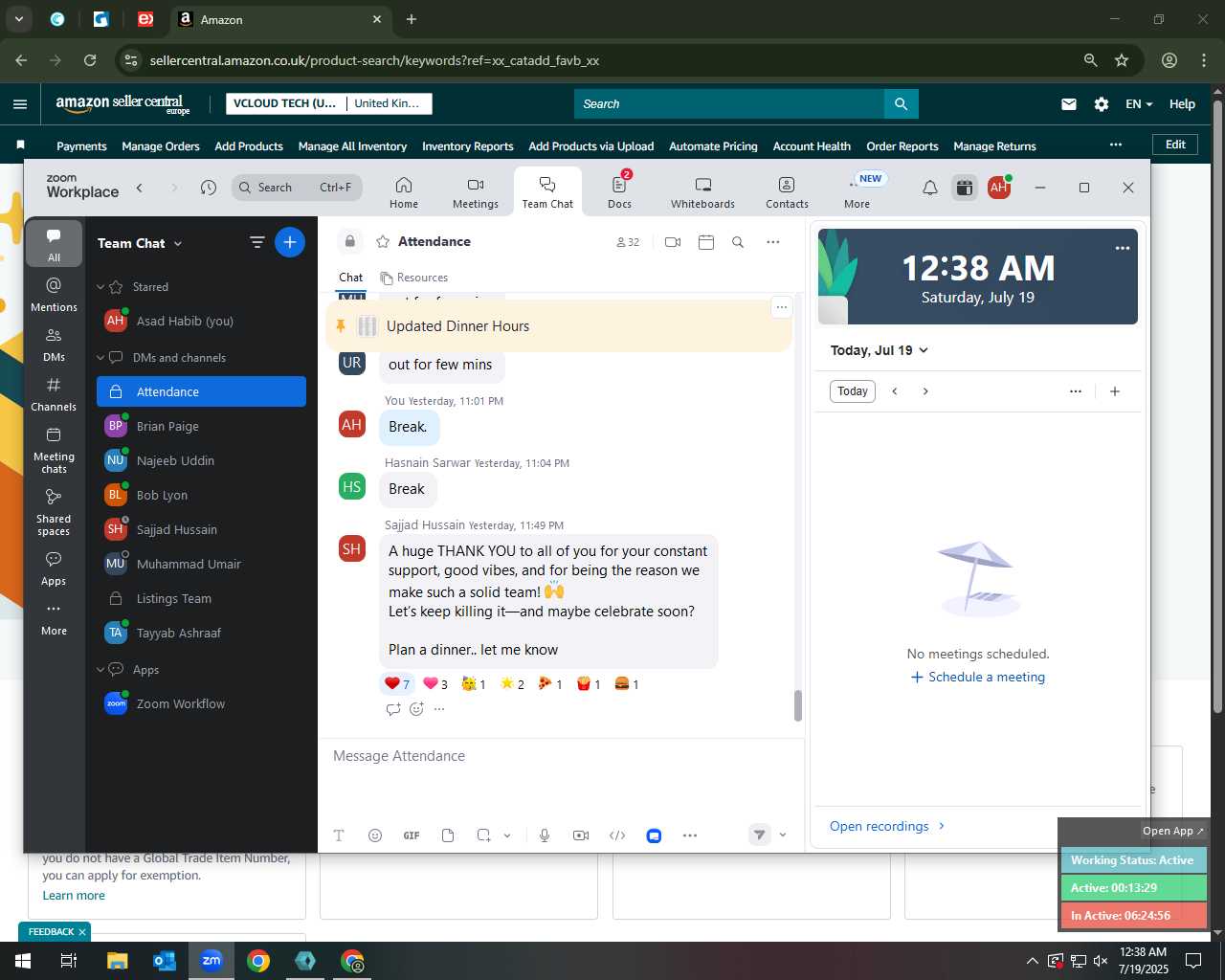Click Schedule a meeting link
This screenshot has width=1225, height=980.
coord(978,677)
